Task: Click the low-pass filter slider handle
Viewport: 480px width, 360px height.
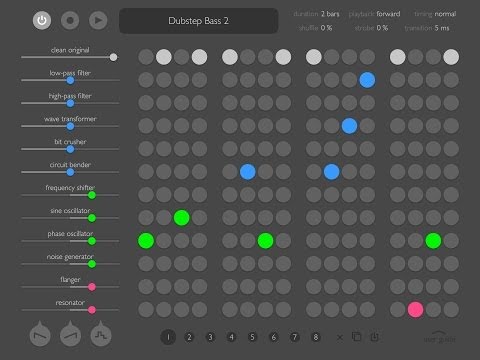Action: coord(70,80)
